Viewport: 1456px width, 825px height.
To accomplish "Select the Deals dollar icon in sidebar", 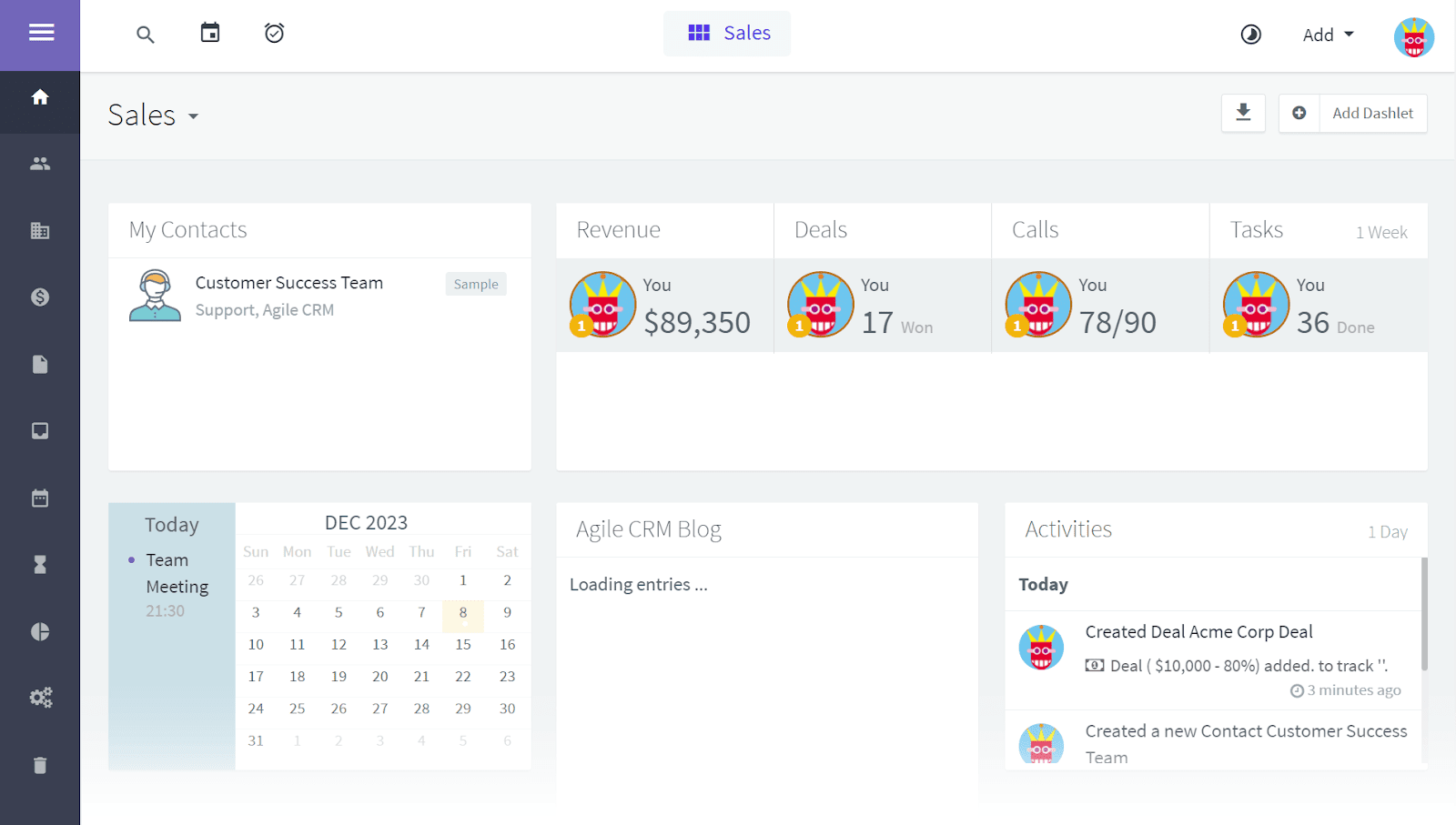I will tap(39, 297).
